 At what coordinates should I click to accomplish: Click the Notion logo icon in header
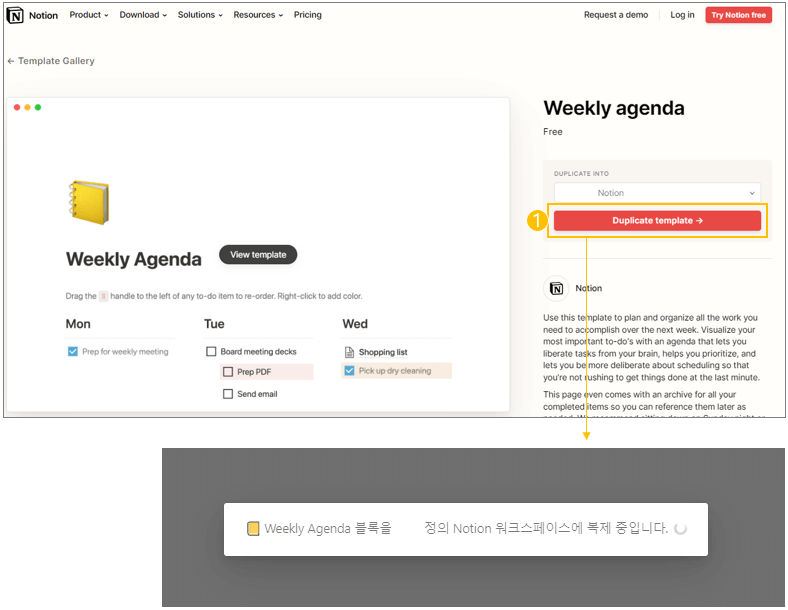[x=15, y=16]
